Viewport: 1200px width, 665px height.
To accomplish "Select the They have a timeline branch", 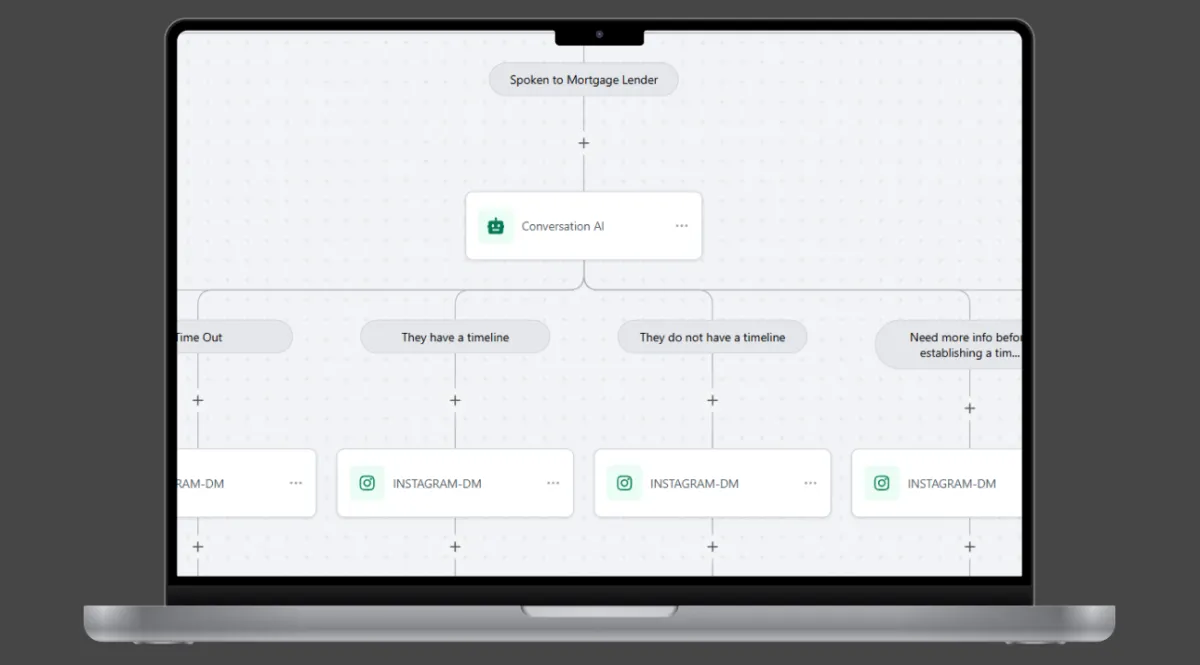I will pyautogui.click(x=455, y=337).
